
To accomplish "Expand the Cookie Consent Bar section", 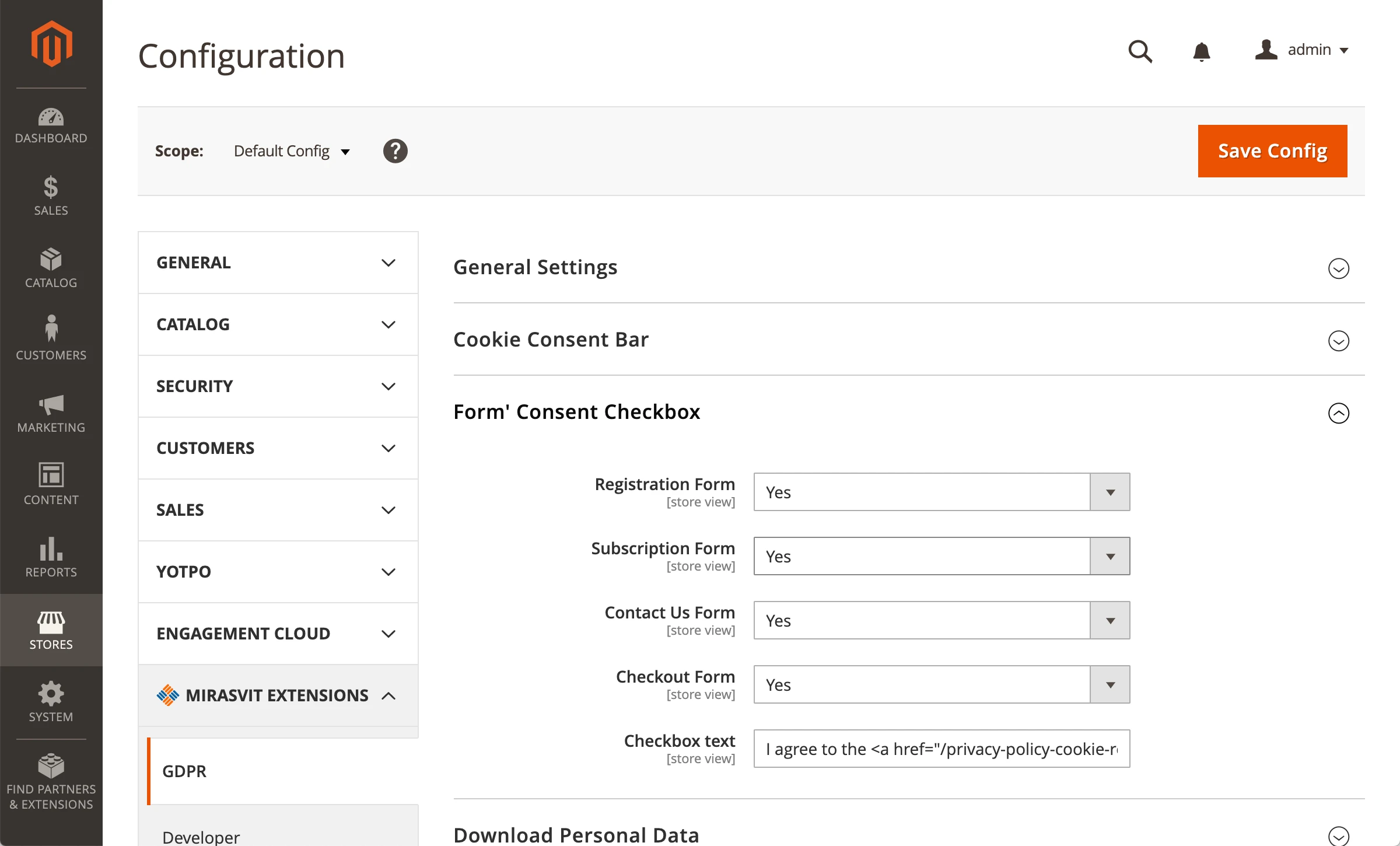I will click(1338, 341).
